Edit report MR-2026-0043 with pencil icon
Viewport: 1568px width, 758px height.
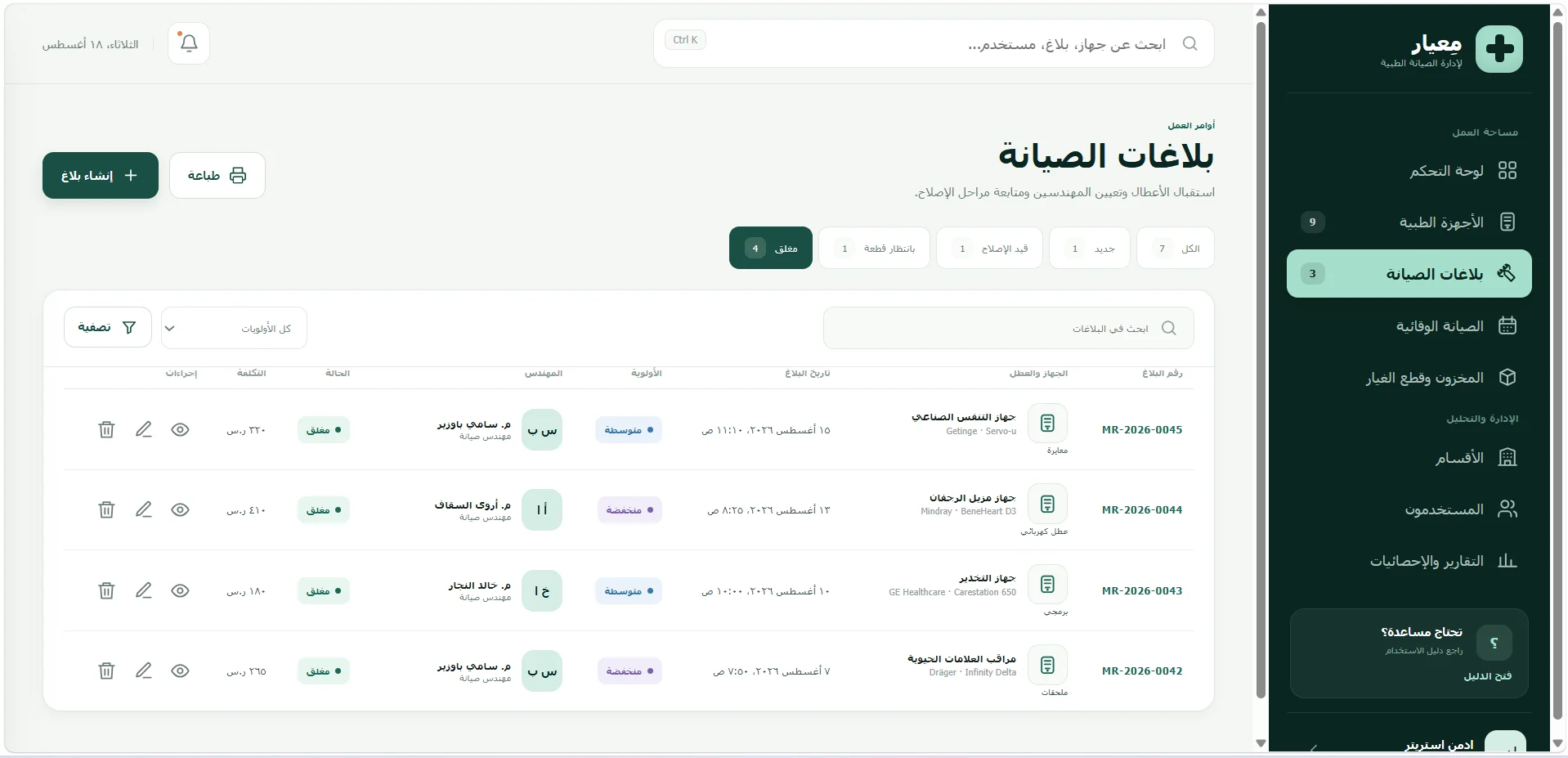click(144, 590)
